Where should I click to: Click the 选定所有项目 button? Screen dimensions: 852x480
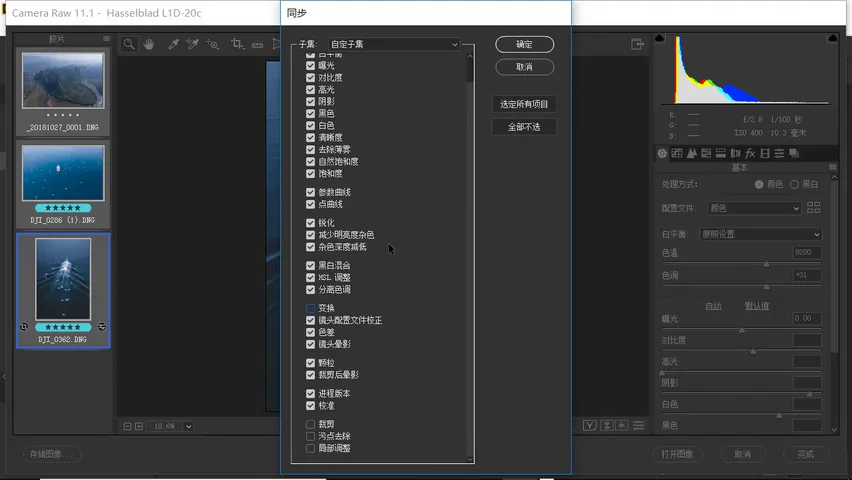coord(524,104)
